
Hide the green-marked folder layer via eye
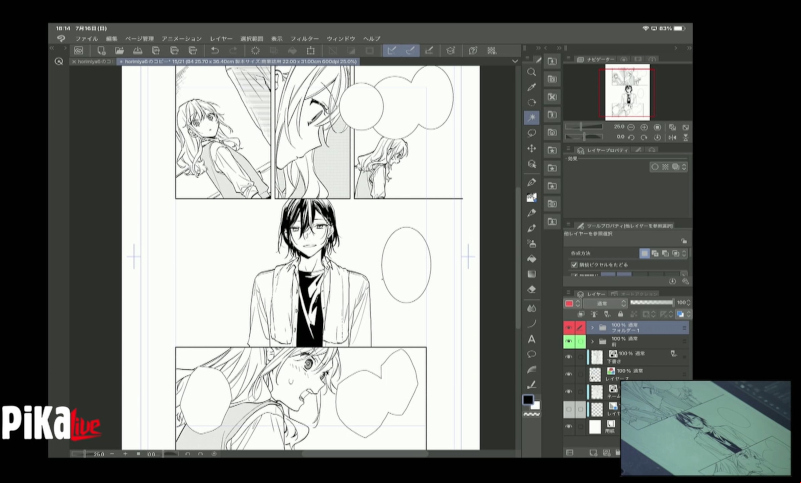[x=569, y=341]
